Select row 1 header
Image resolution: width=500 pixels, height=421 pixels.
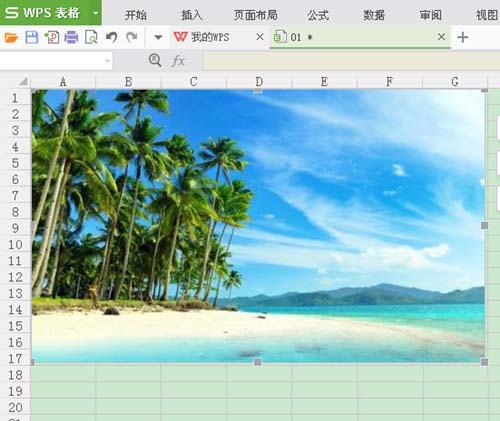coord(15,98)
